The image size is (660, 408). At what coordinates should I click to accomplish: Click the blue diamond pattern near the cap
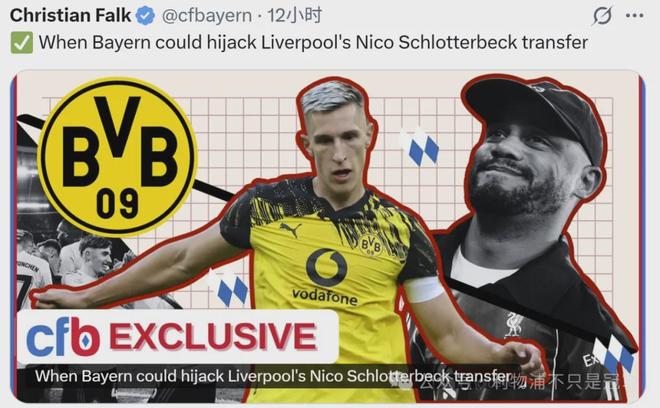(422, 147)
